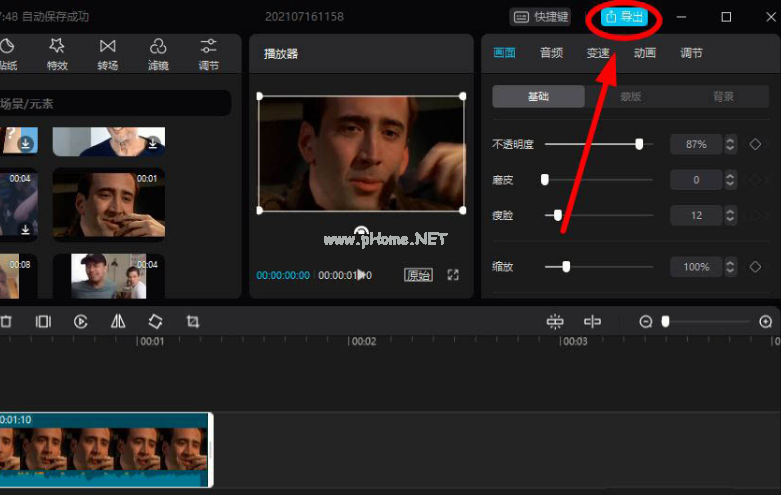
Task: Add keyframe for 缩放 scale
Action: pyautogui.click(x=755, y=267)
